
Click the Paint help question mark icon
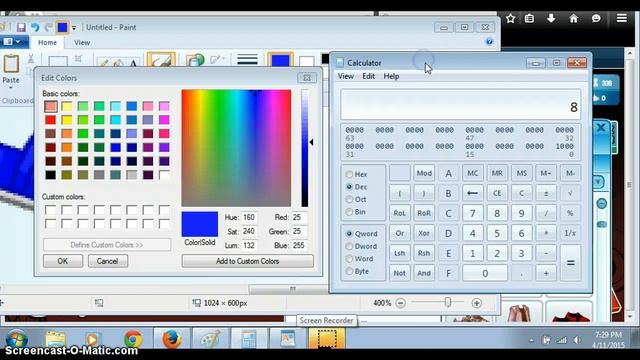coord(489,42)
